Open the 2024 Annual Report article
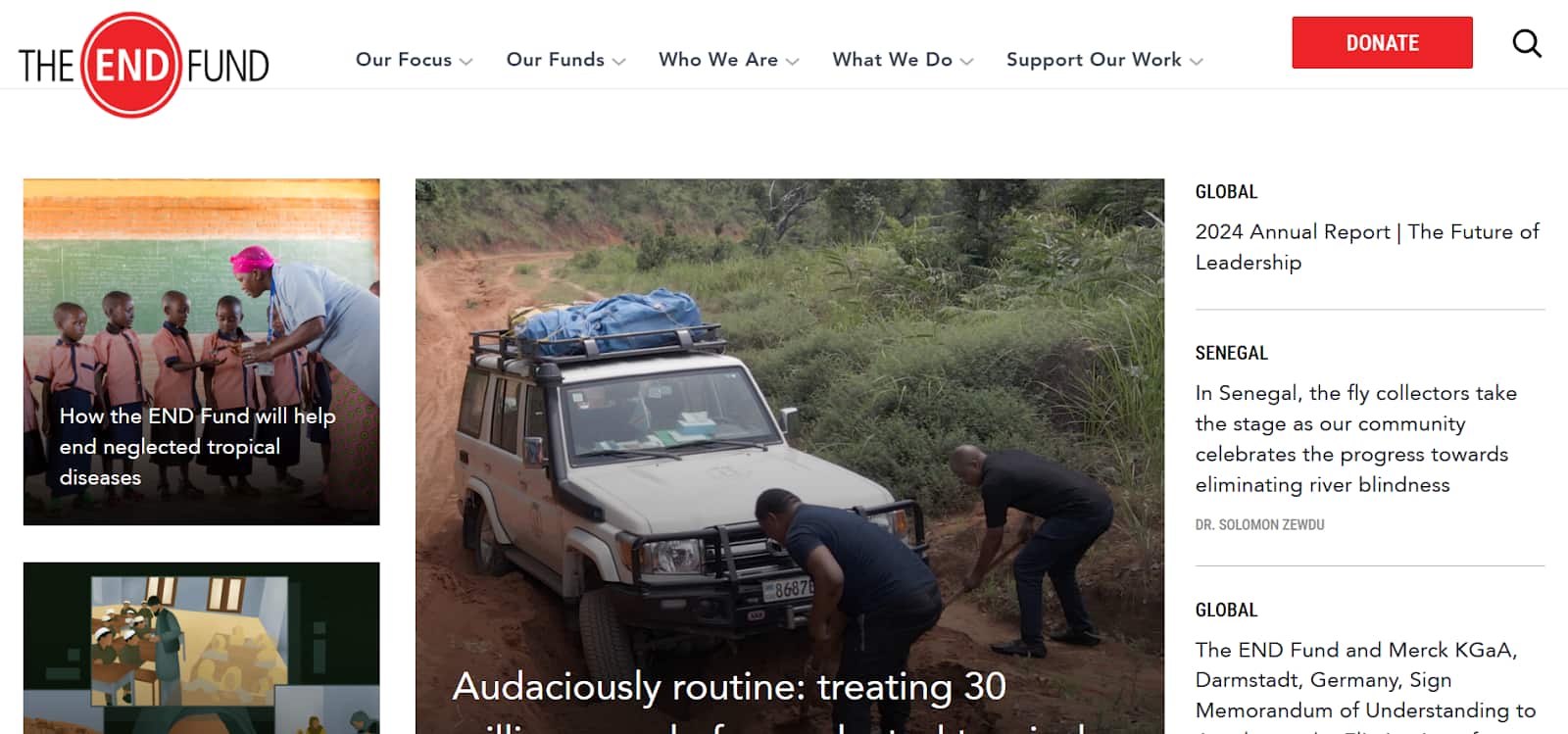Viewport: 1568px width, 734px height. point(1367,247)
